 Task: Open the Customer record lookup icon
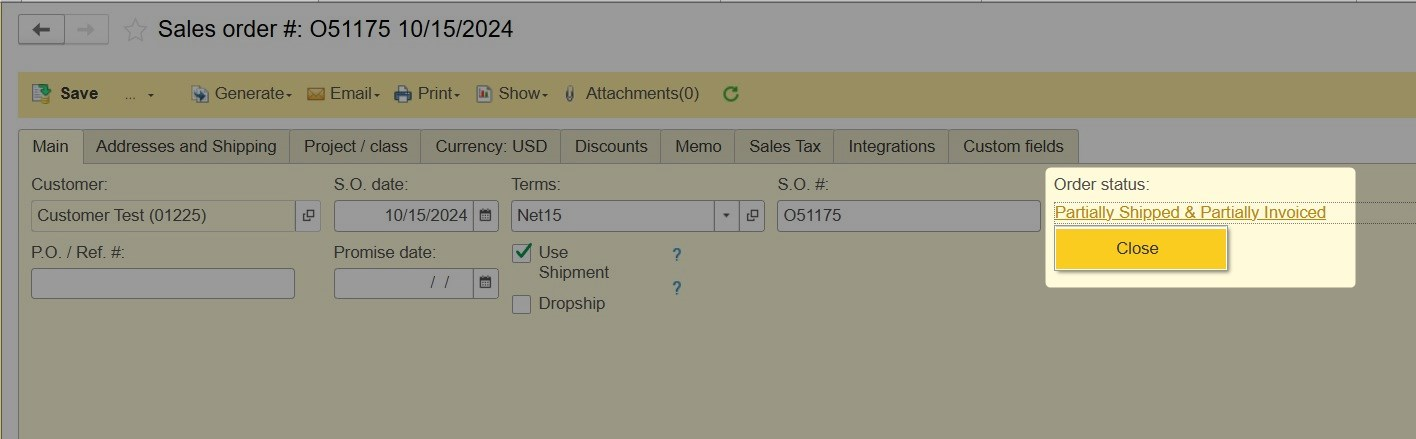pos(309,216)
